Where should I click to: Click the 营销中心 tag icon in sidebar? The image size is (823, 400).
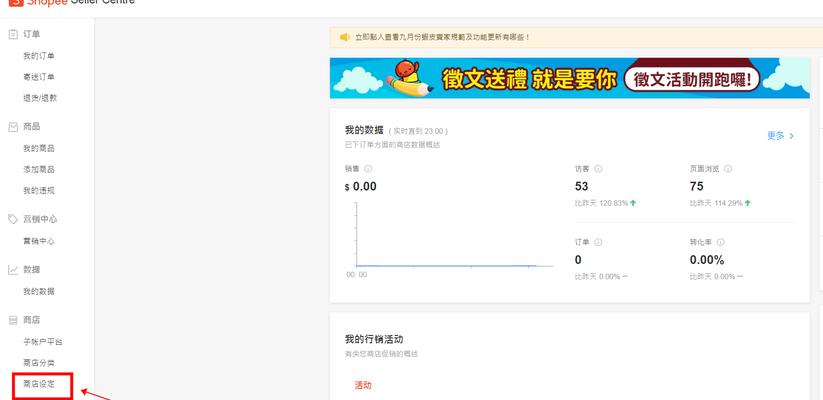[13, 219]
